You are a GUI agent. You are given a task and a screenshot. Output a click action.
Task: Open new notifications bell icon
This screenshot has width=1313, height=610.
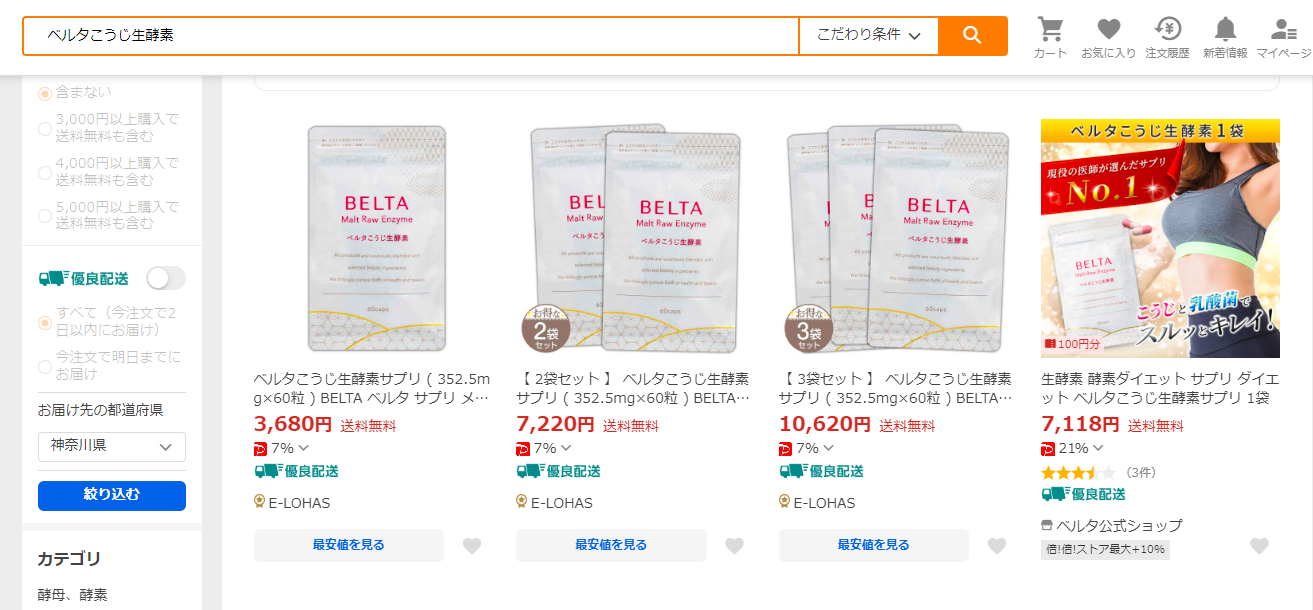1225,30
